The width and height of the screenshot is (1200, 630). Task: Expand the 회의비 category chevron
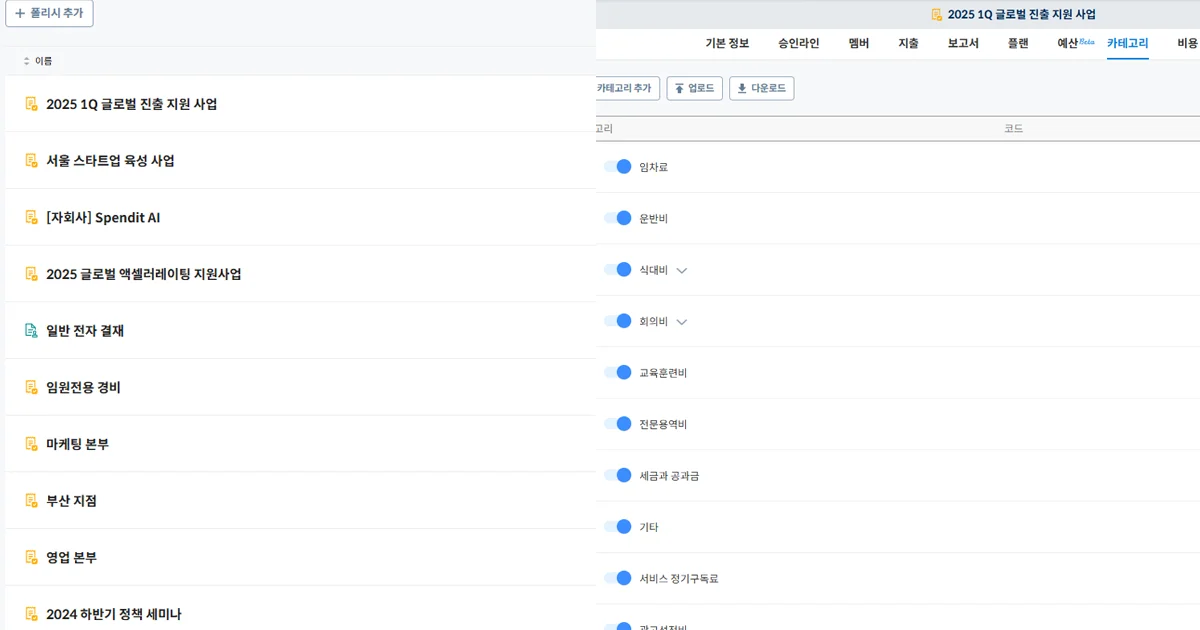point(681,321)
